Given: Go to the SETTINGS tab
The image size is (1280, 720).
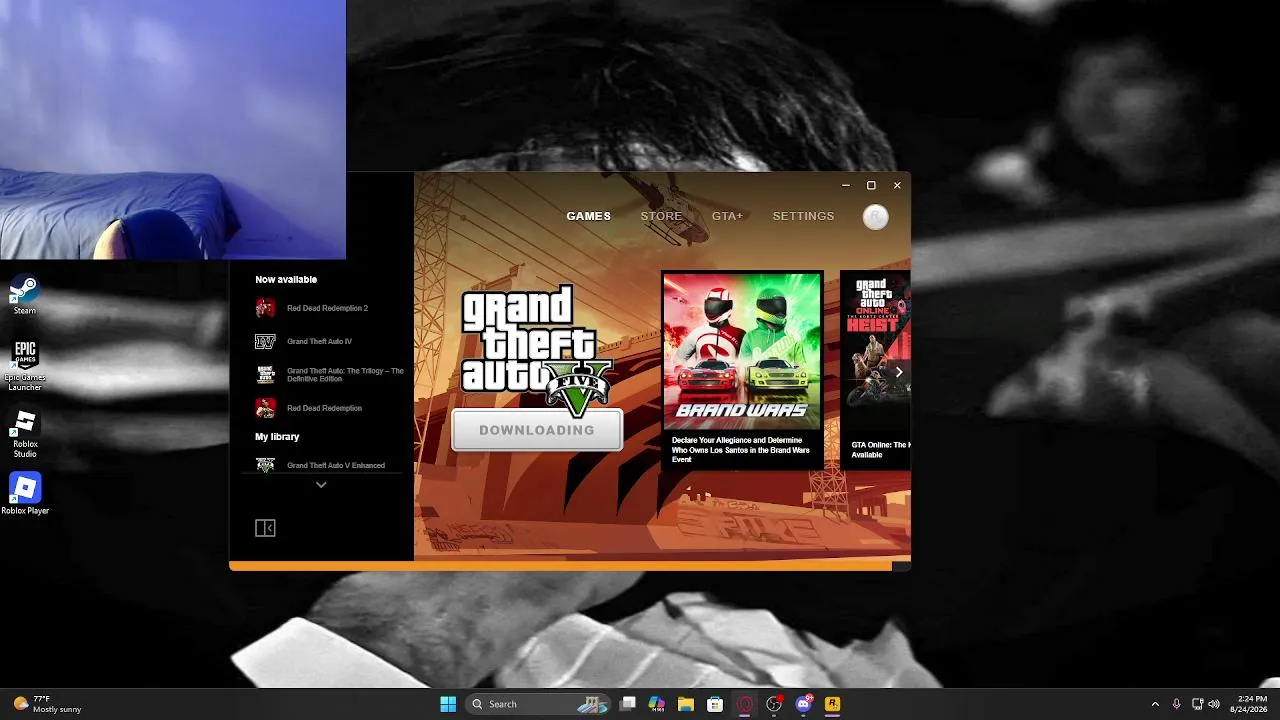Looking at the screenshot, I should pos(803,216).
